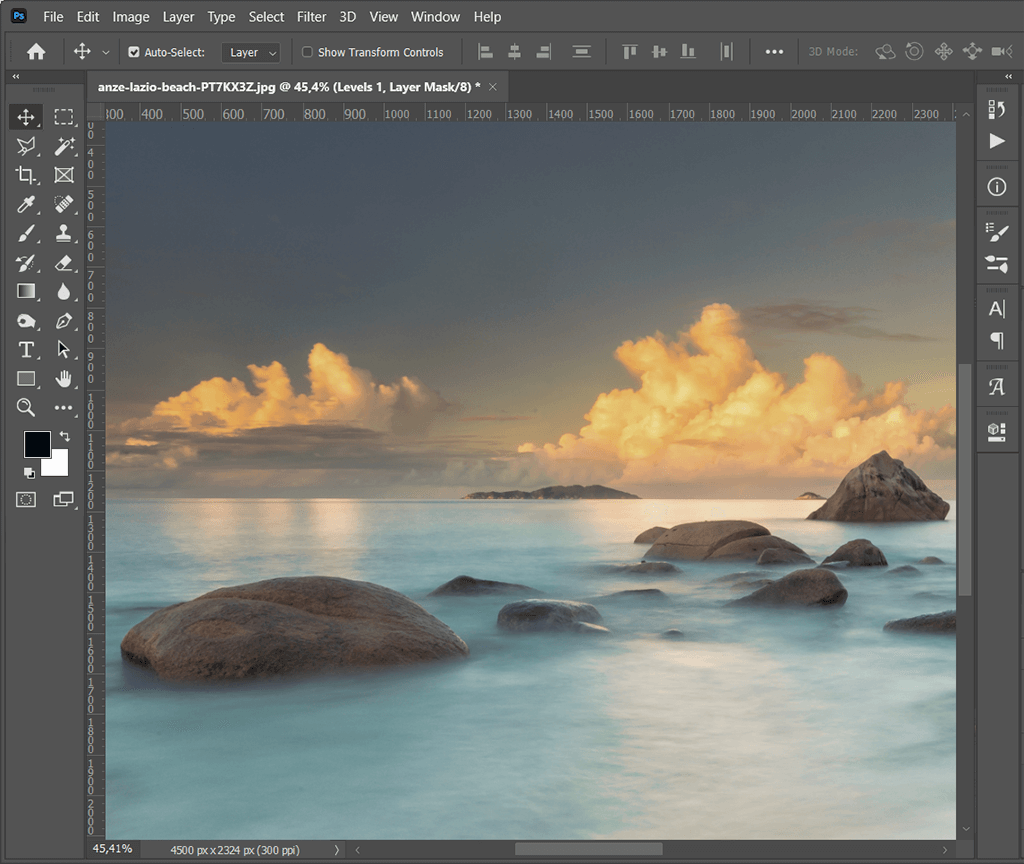Select the Brush tool

(x=25, y=233)
